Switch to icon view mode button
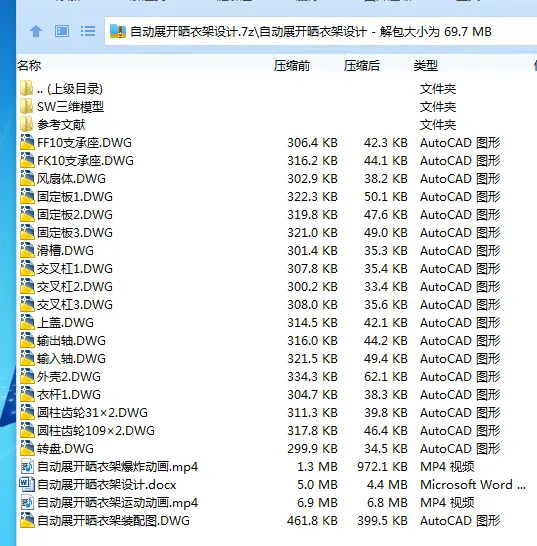The height and width of the screenshot is (546, 537). (62, 31)
